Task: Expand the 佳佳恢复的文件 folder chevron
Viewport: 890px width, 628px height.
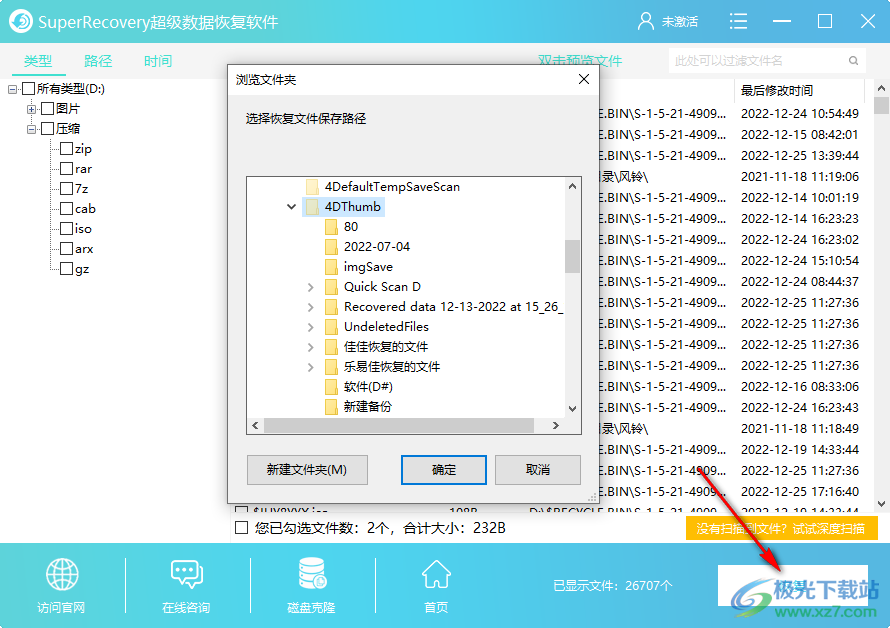Action: (310, 347)
